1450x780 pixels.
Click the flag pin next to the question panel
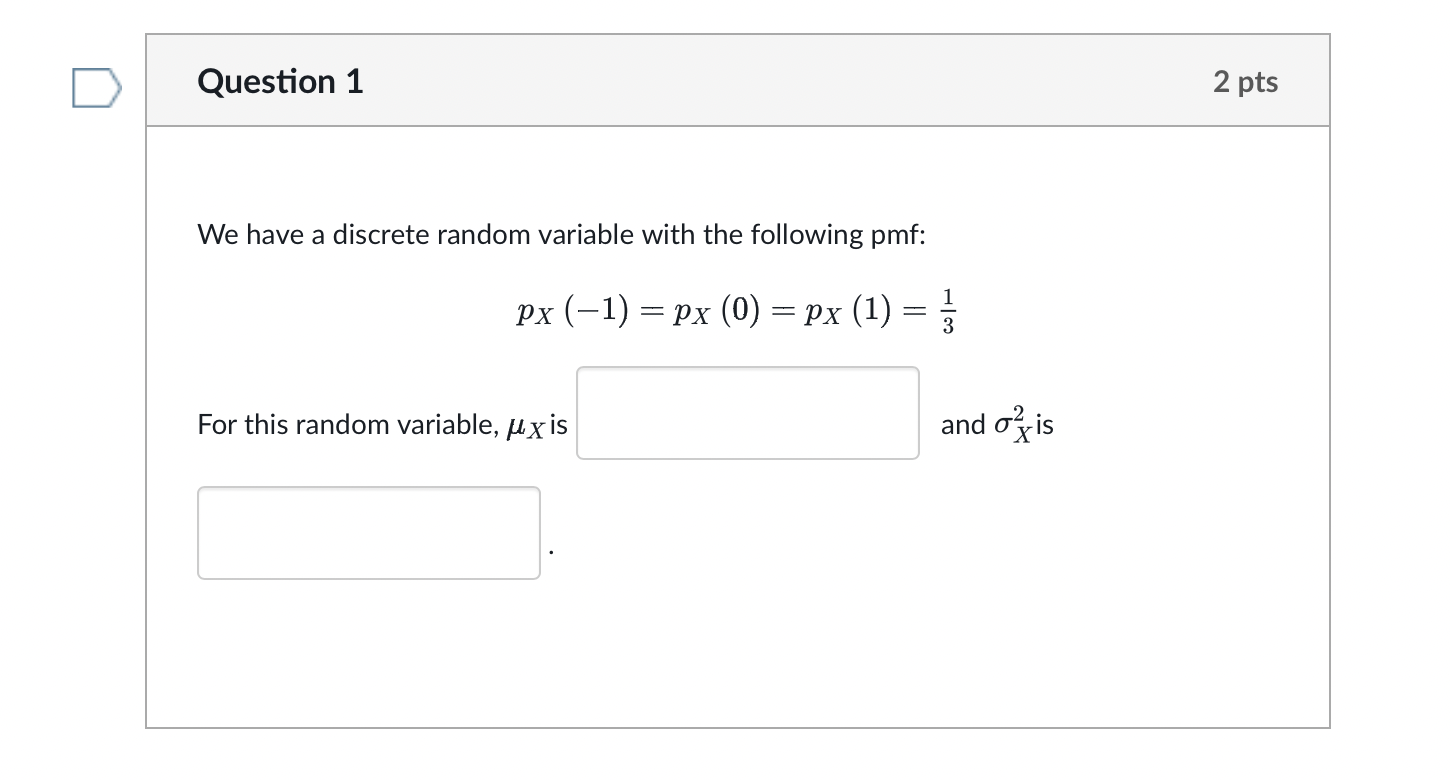pyautogui.click(x=96, y=88)
